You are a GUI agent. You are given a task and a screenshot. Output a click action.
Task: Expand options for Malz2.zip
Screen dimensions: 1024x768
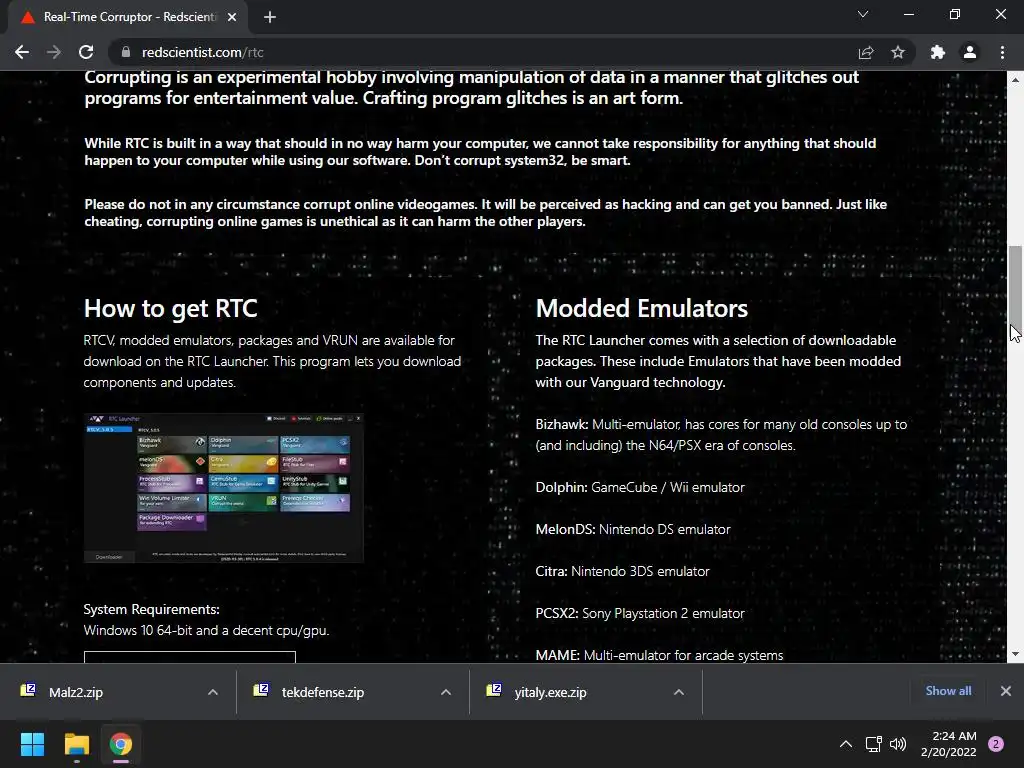(213, 692)
